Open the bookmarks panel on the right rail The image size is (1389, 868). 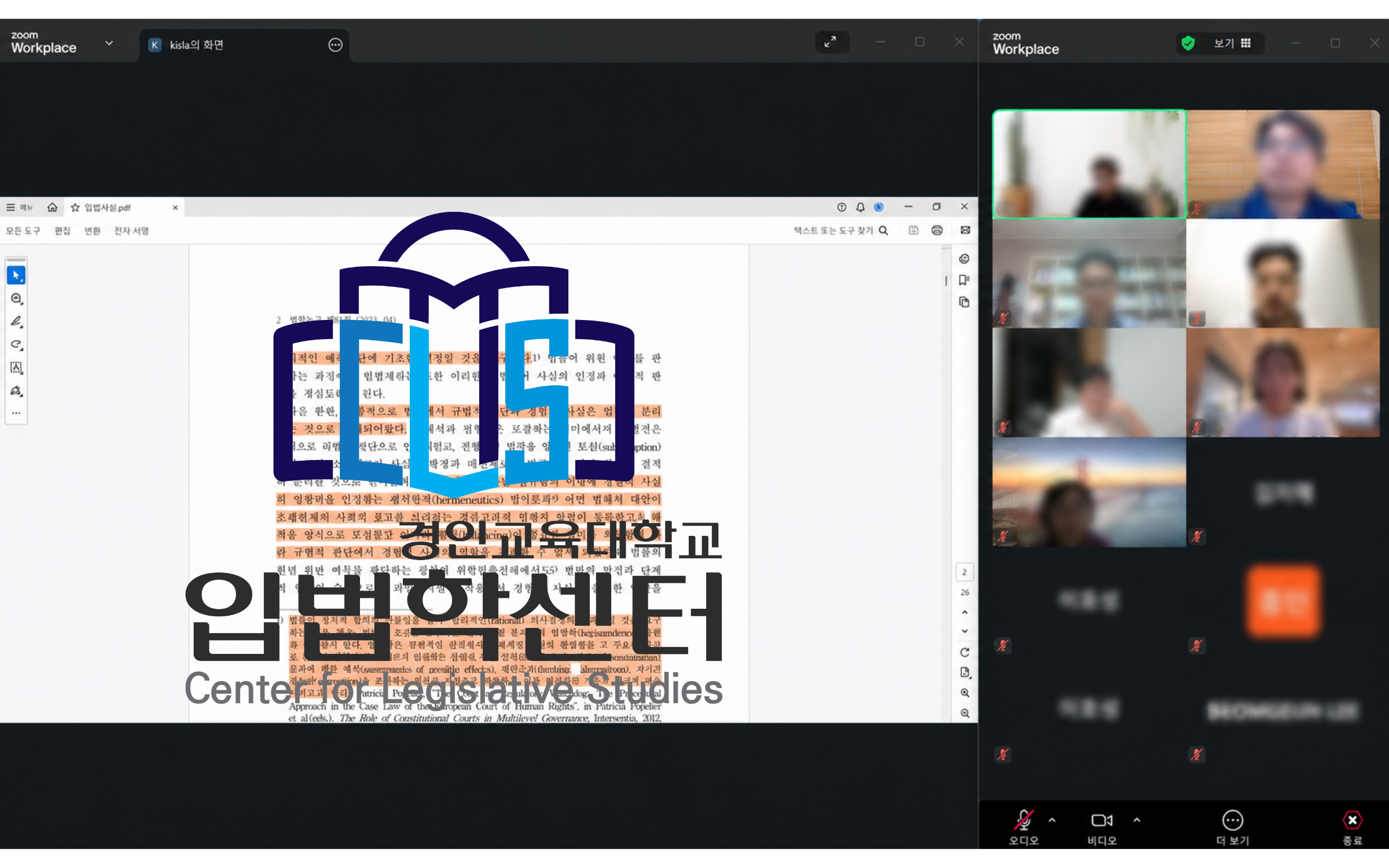(x=964, y=280)
